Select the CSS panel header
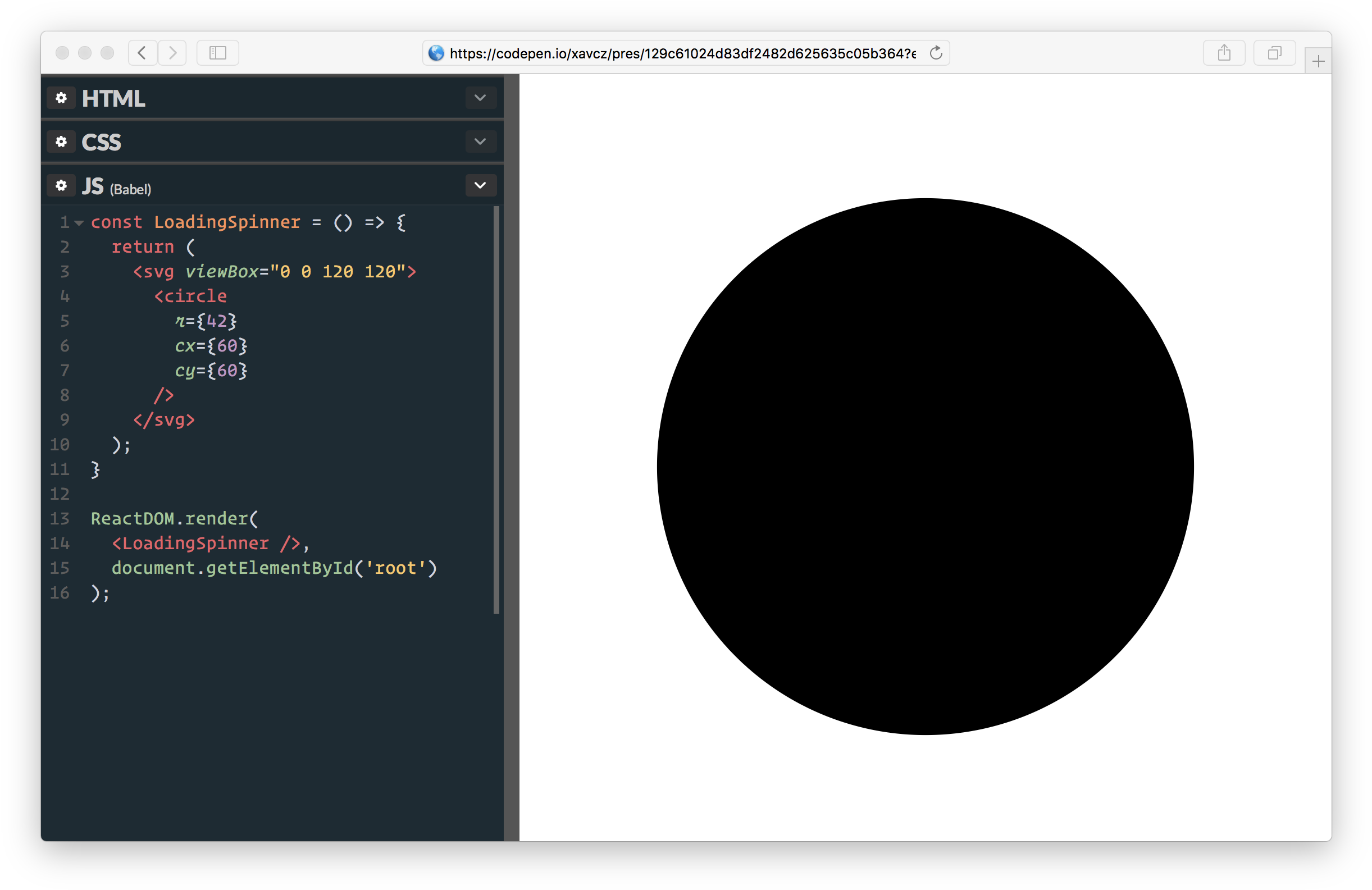Screen dimensions: 1372x890 (x=102, y=142)
